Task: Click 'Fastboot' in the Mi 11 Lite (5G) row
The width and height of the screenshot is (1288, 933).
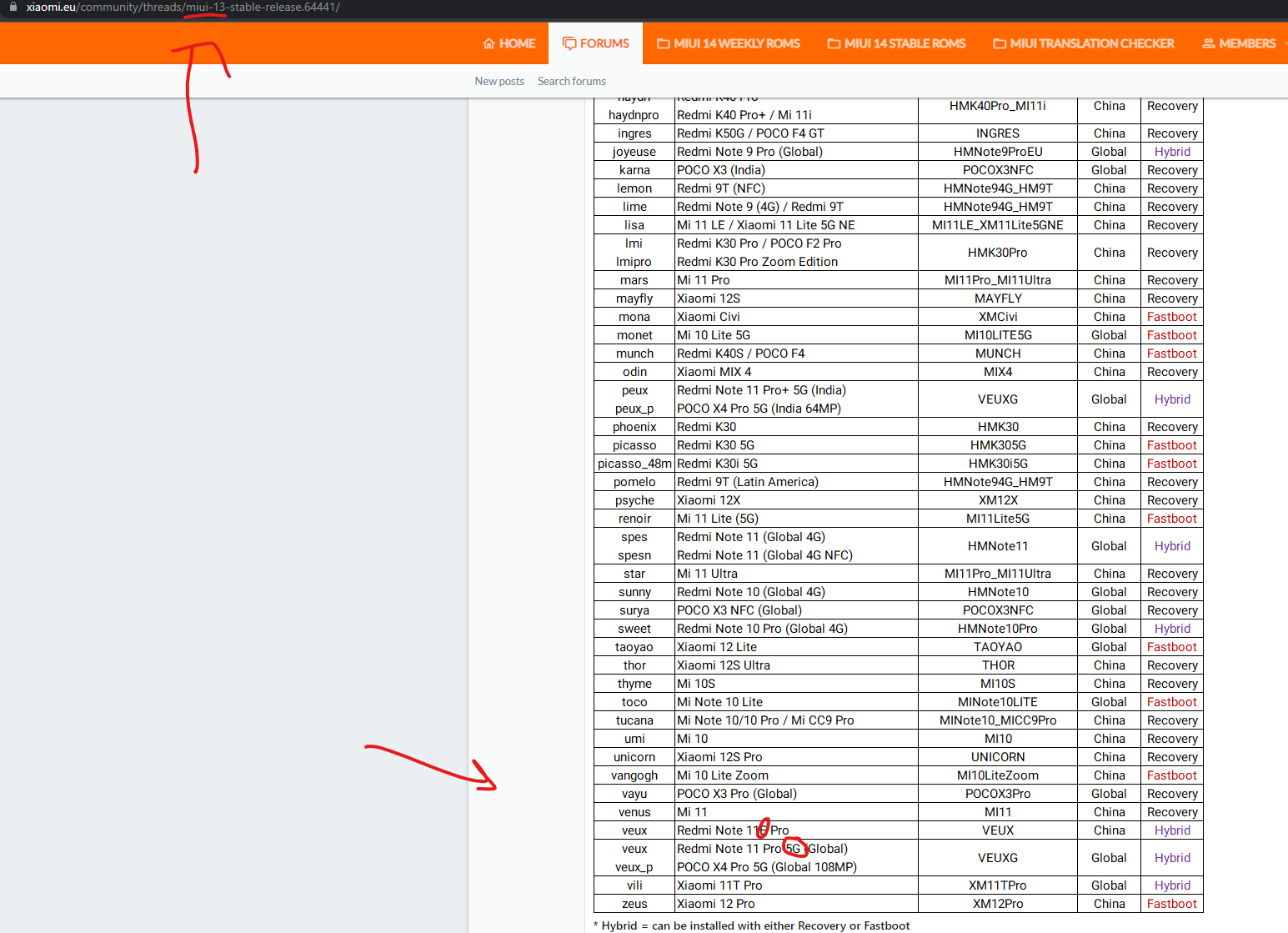Action: coord(1172,519)
